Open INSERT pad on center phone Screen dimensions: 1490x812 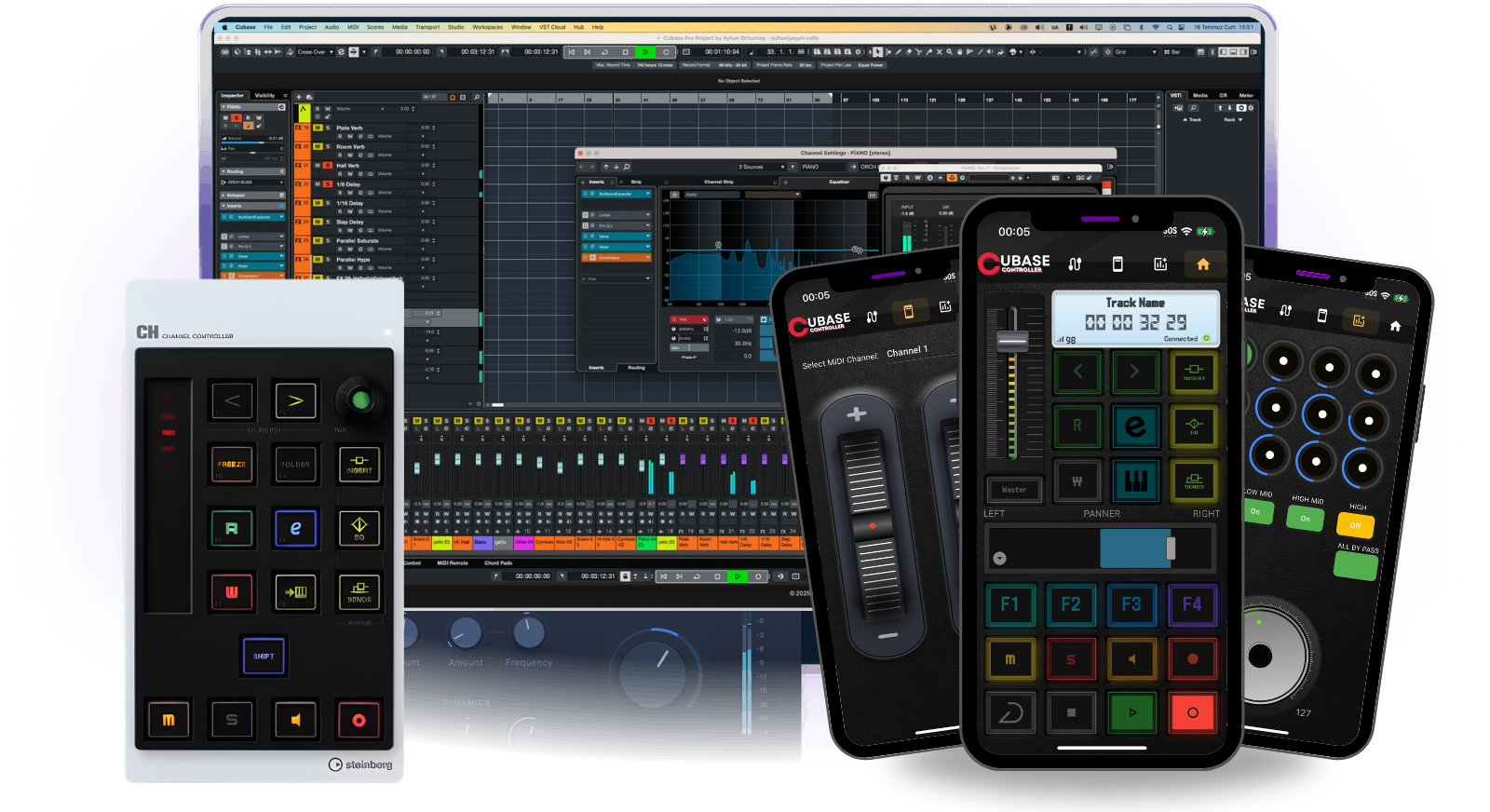1194,372
